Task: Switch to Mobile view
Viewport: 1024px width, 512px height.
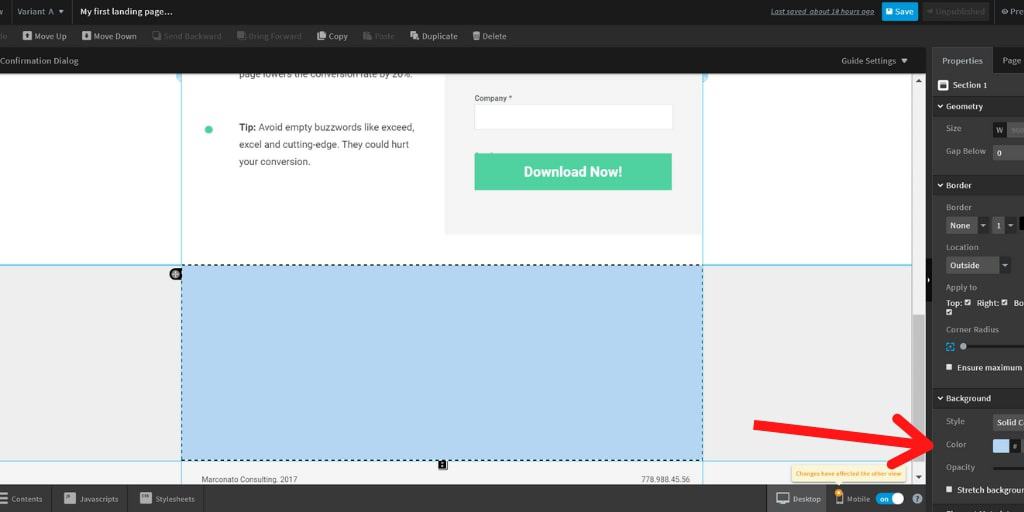Action: pyautogui.click(x=852, y=499)
